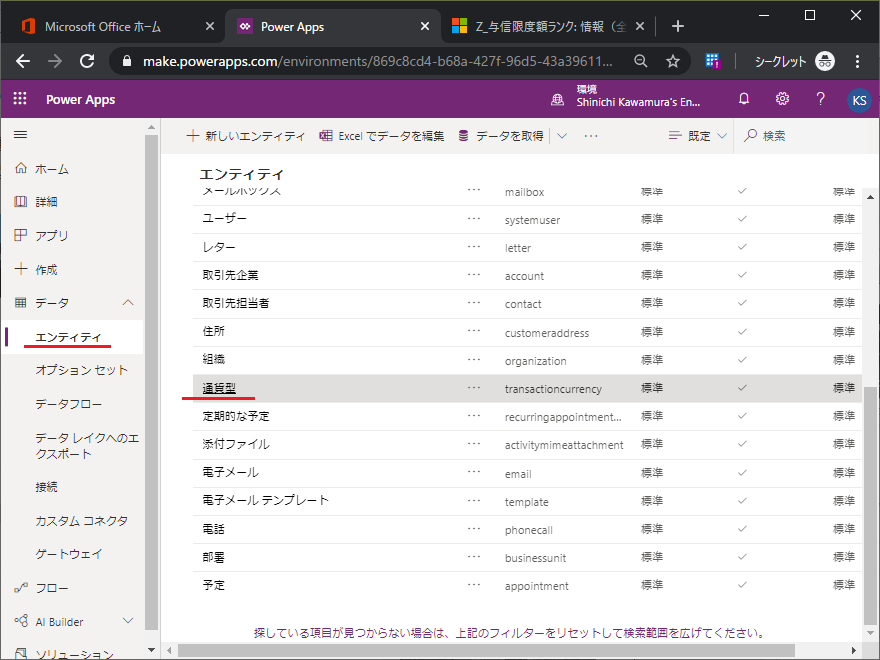
Task: Select アプリ in the left navigation
Action: click(52, 236)
